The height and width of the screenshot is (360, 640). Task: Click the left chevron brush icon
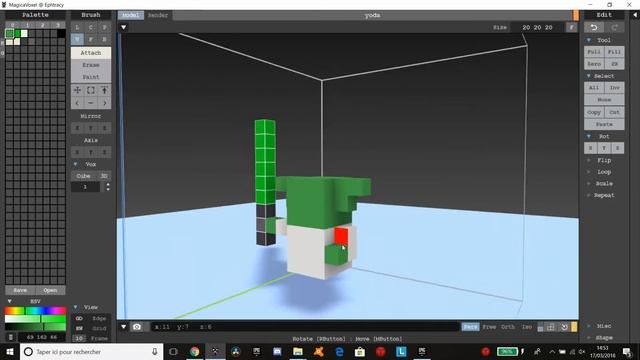point(77,103)
